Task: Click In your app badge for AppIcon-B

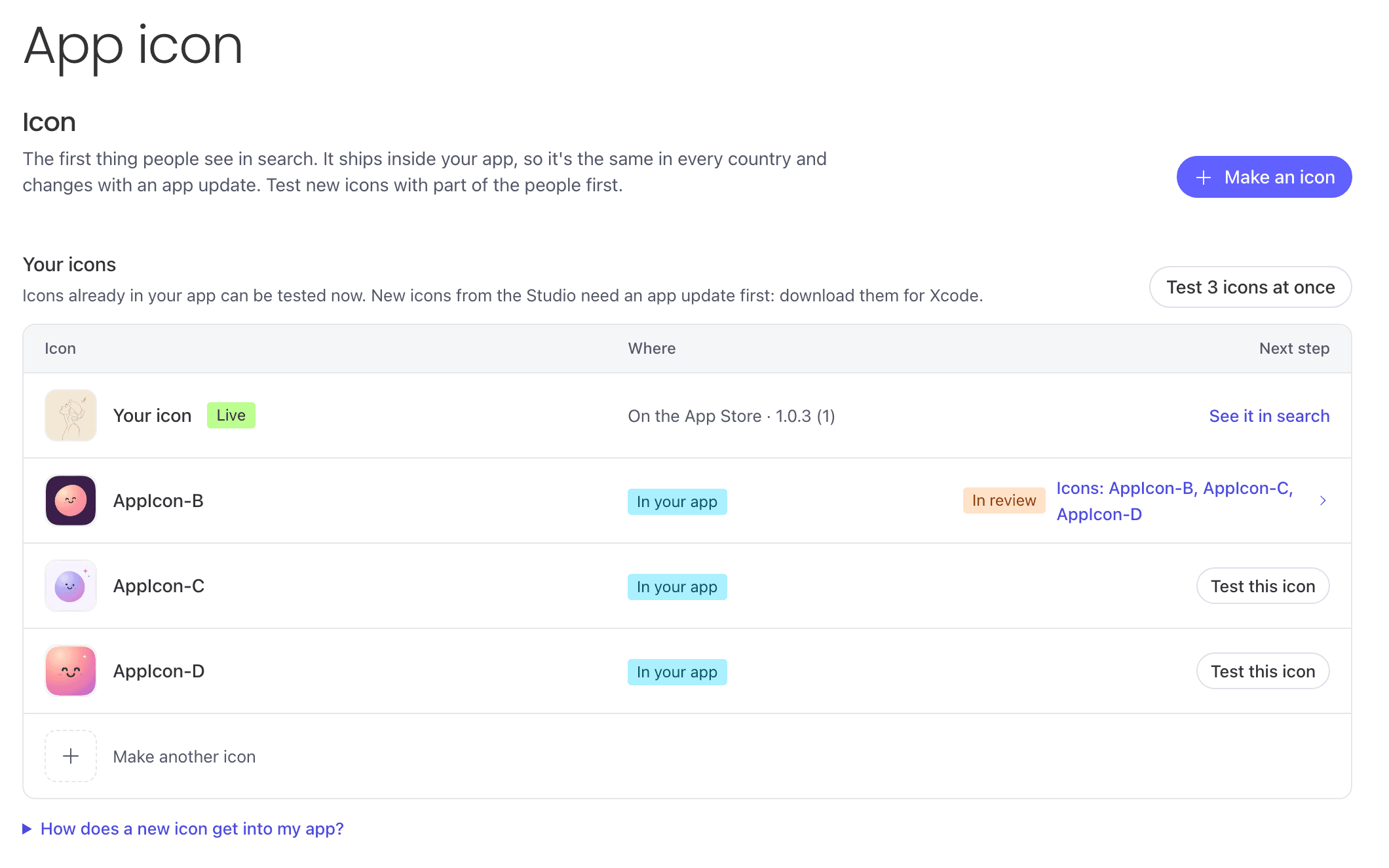Action: pos(677,502)
